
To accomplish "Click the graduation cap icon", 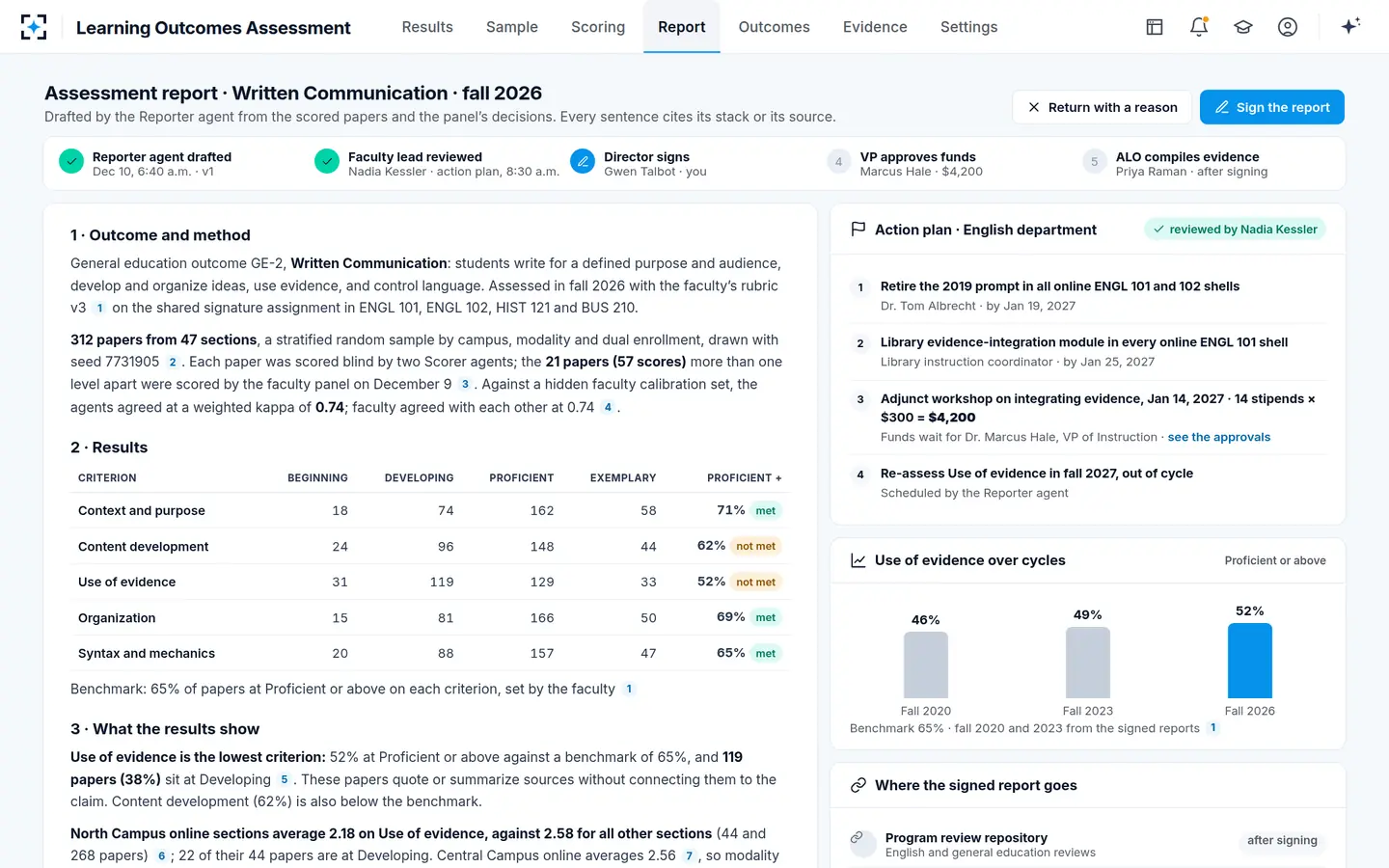I will tap(1243, 27).
